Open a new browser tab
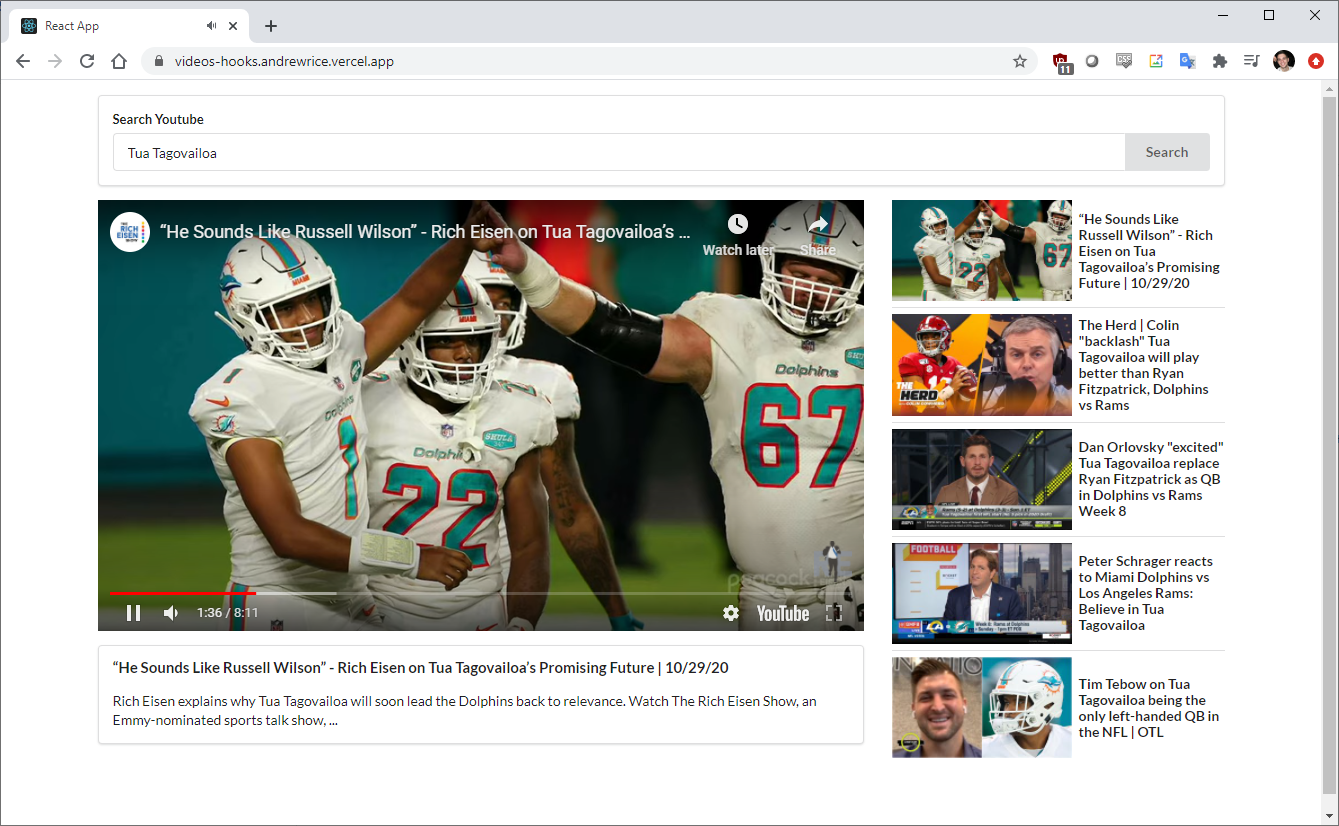The height and width of the screenshot is (826, 1339). pyautogui.click(x=271, y=26)
